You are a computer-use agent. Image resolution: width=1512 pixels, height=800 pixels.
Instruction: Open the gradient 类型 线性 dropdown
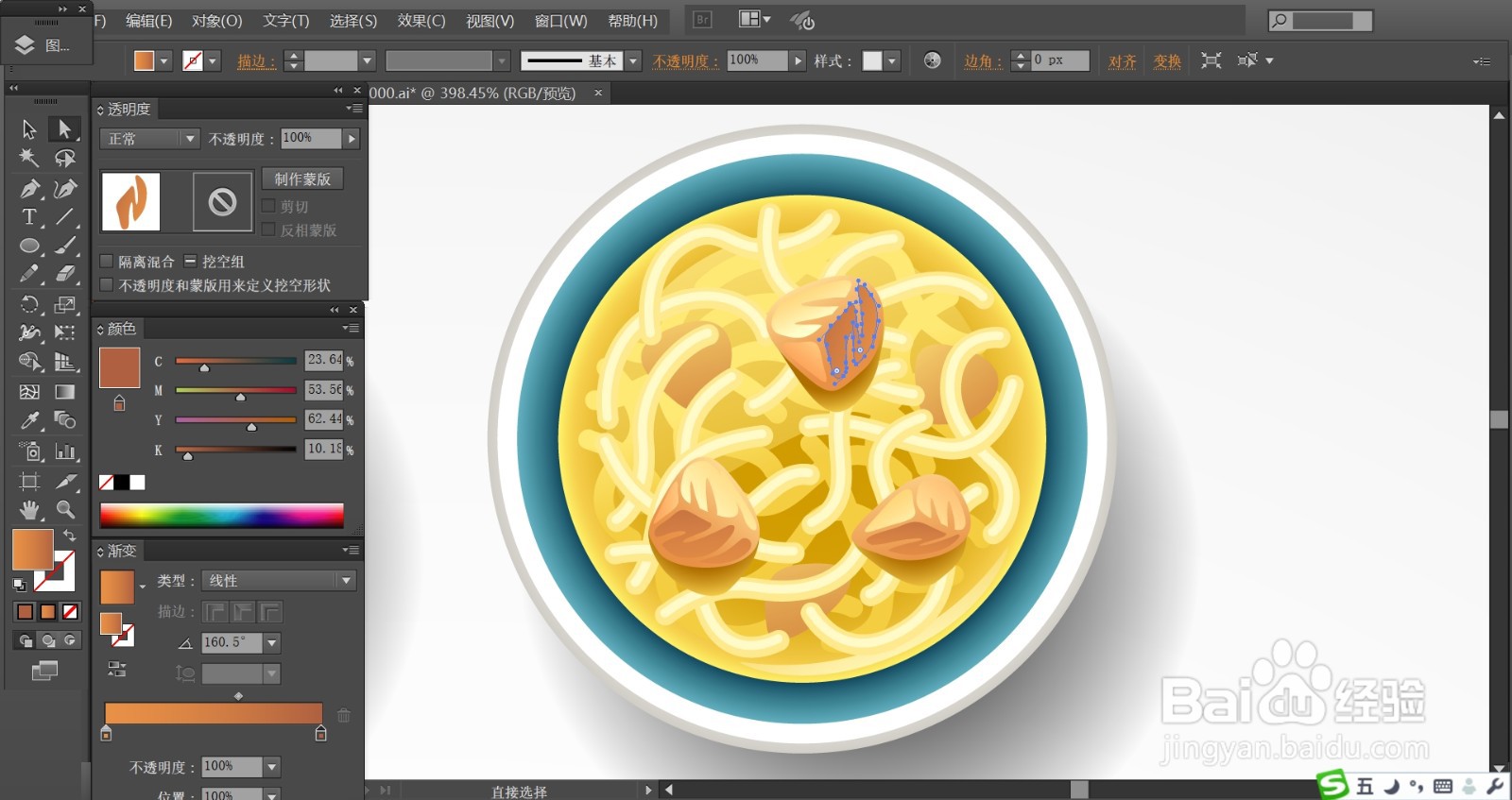(x=279, y=581)
